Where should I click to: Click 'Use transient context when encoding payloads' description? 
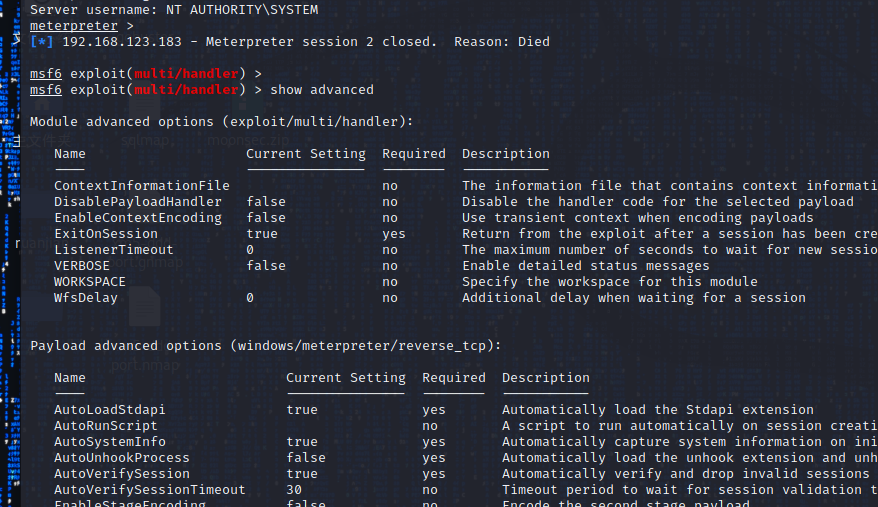click(x=638, y=217)
